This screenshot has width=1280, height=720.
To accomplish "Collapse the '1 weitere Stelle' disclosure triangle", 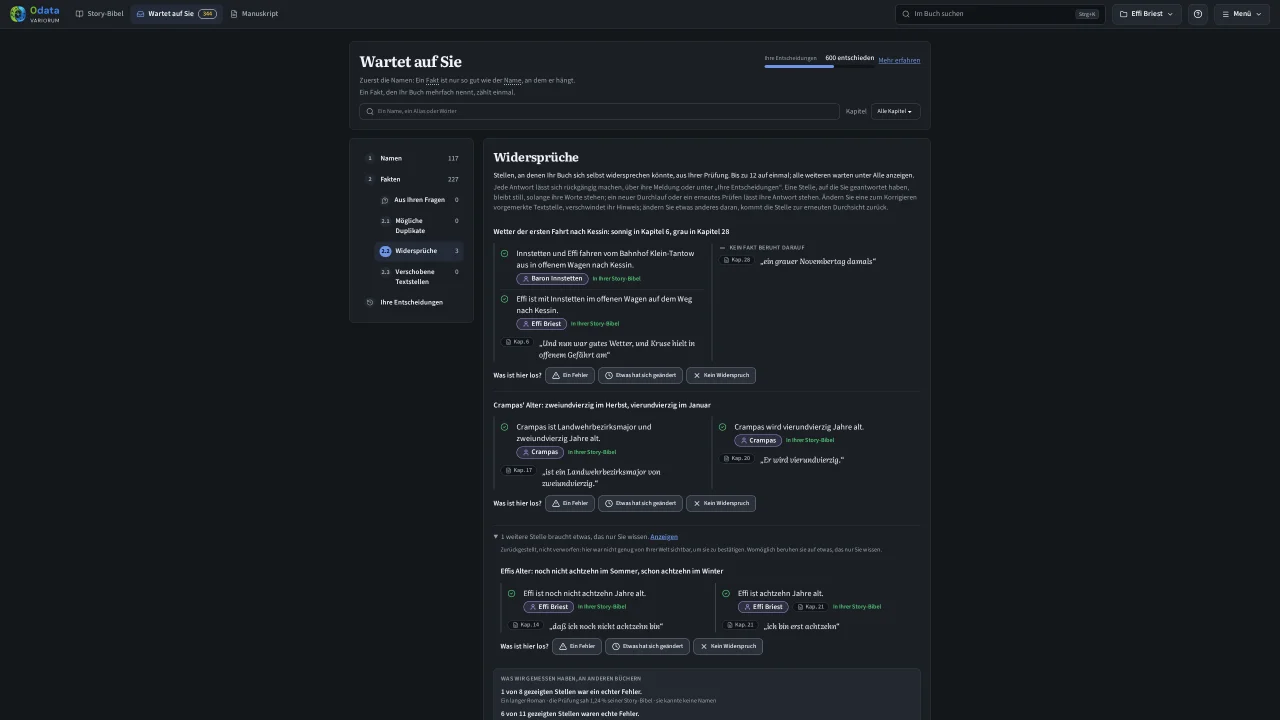I will tap(496, 537).
